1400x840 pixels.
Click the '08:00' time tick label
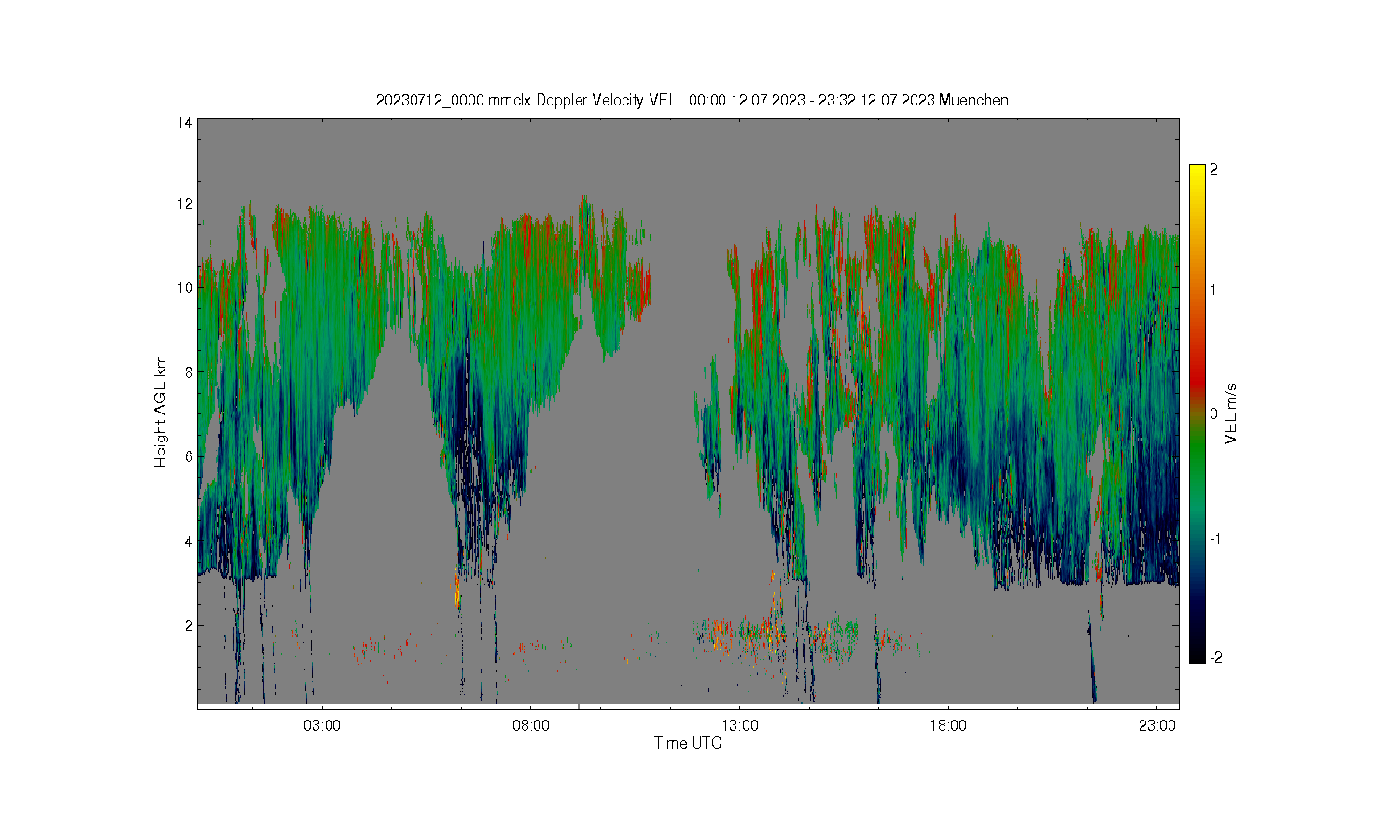point(531,725)
